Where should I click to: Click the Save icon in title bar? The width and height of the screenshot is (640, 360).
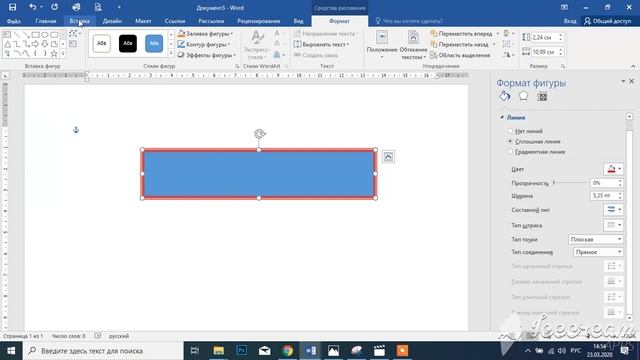(x=12, y=7)
